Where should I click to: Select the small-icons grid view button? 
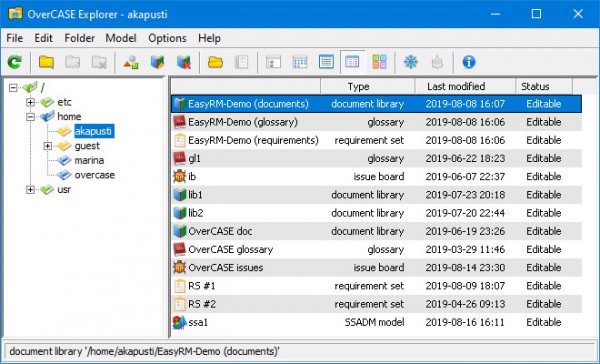coord(300,62)
